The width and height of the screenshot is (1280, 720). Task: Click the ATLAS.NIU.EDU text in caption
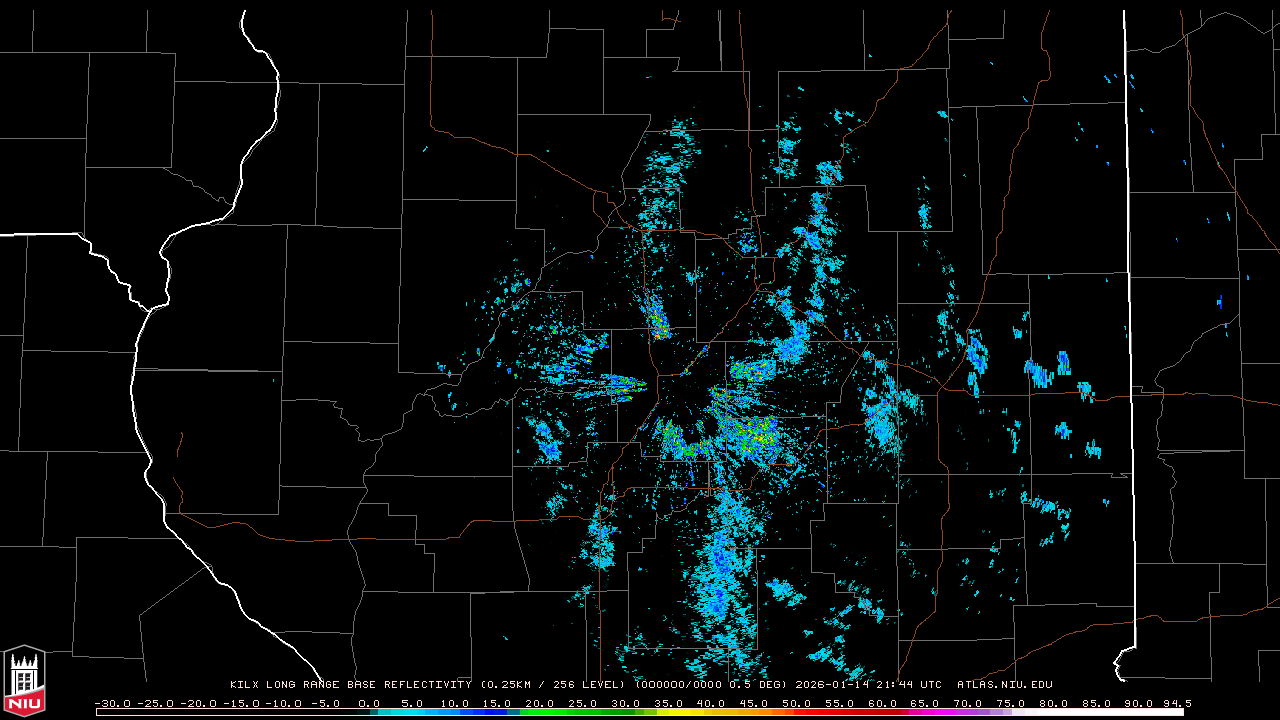1004,685
